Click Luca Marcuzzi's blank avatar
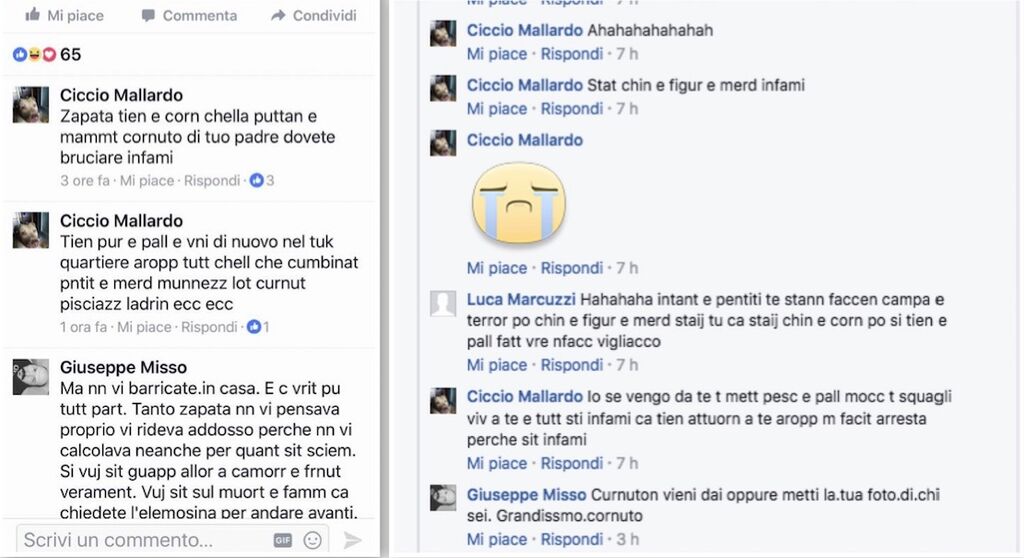Image resolution: width=1024 pixels, height=558 pixels. 443,303
